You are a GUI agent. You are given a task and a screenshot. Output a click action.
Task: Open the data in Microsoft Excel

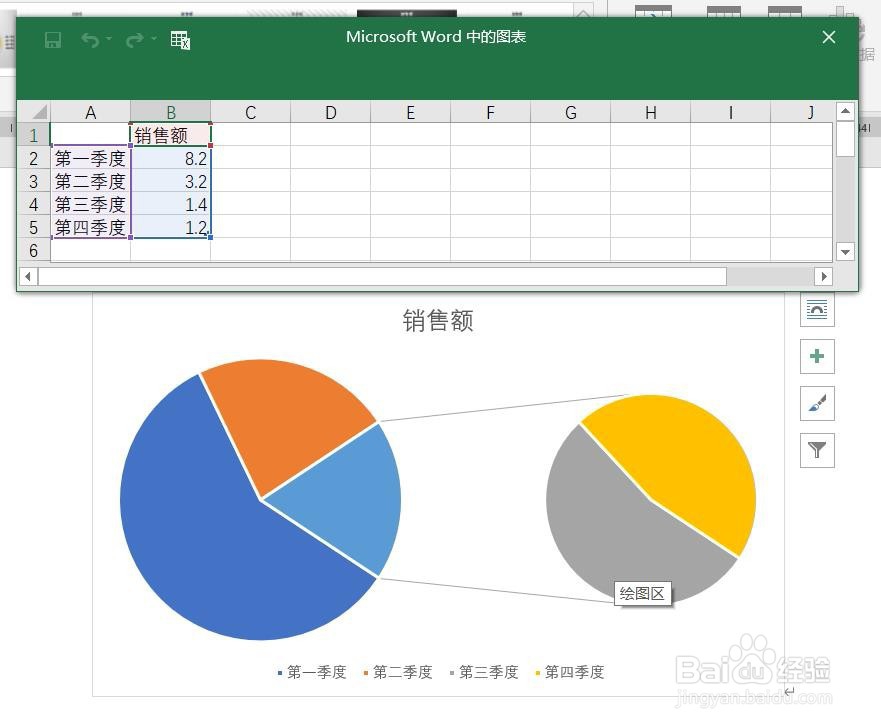pos(180,40)
